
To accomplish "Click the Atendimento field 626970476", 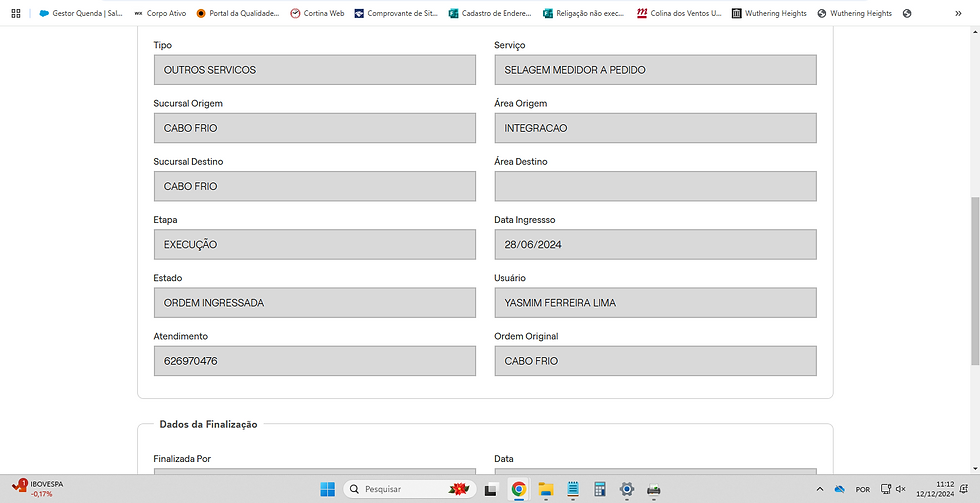I will [x=314, y=361].
